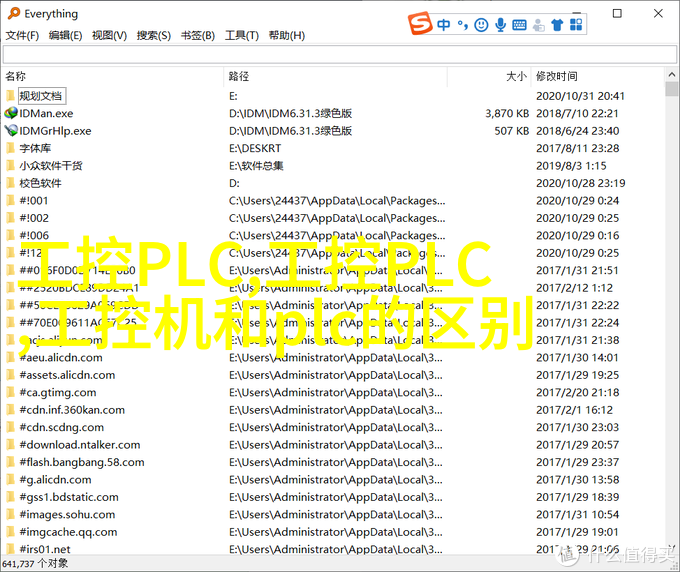Viewport: 680px width, 572px height.
Task: Click the 641,737 个对象 status bar text
Action: 35,563
